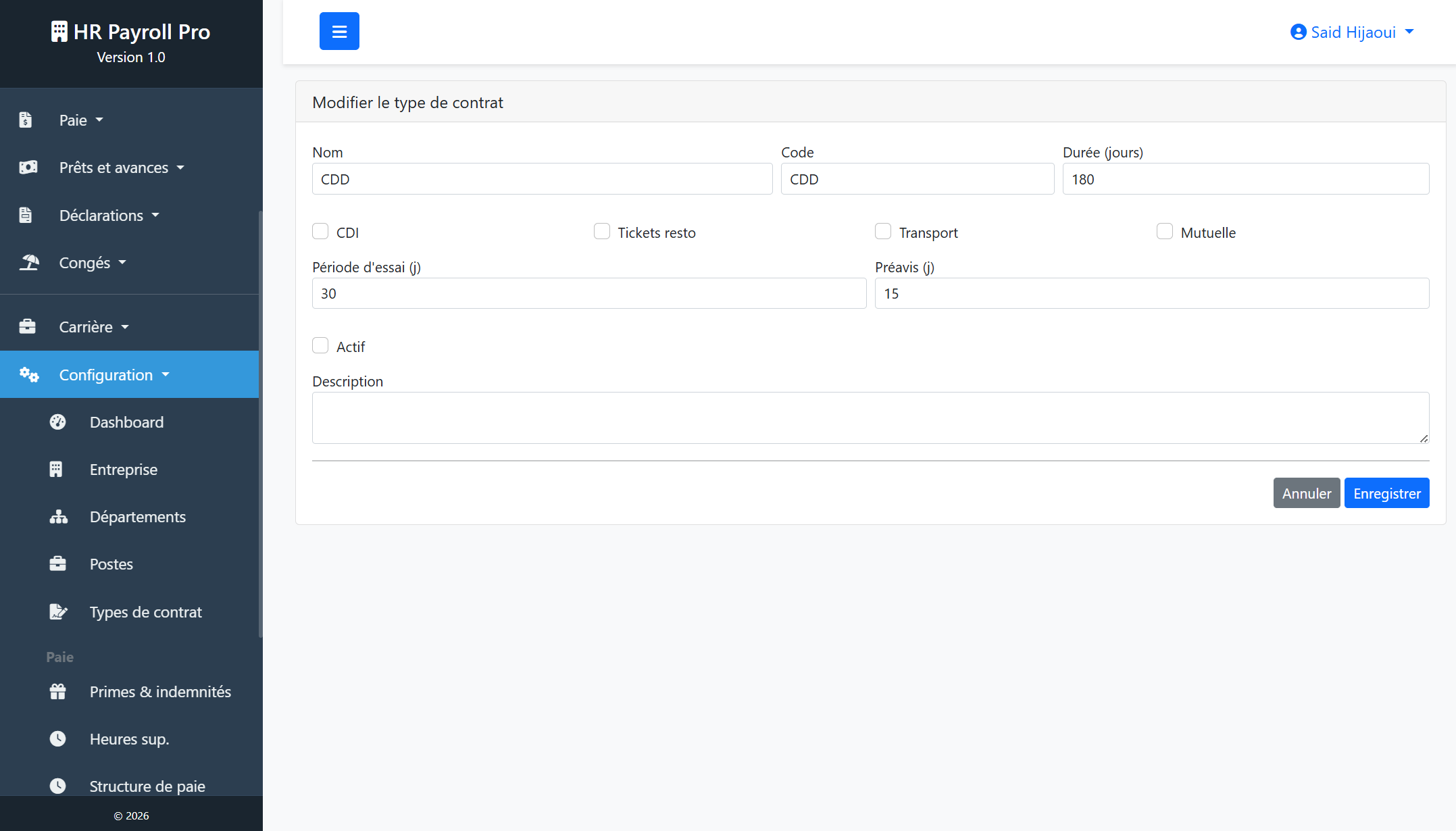Expand the Carrière dropdown menu
This screenshot has width=1456, height=831.
tap(130, 327)
